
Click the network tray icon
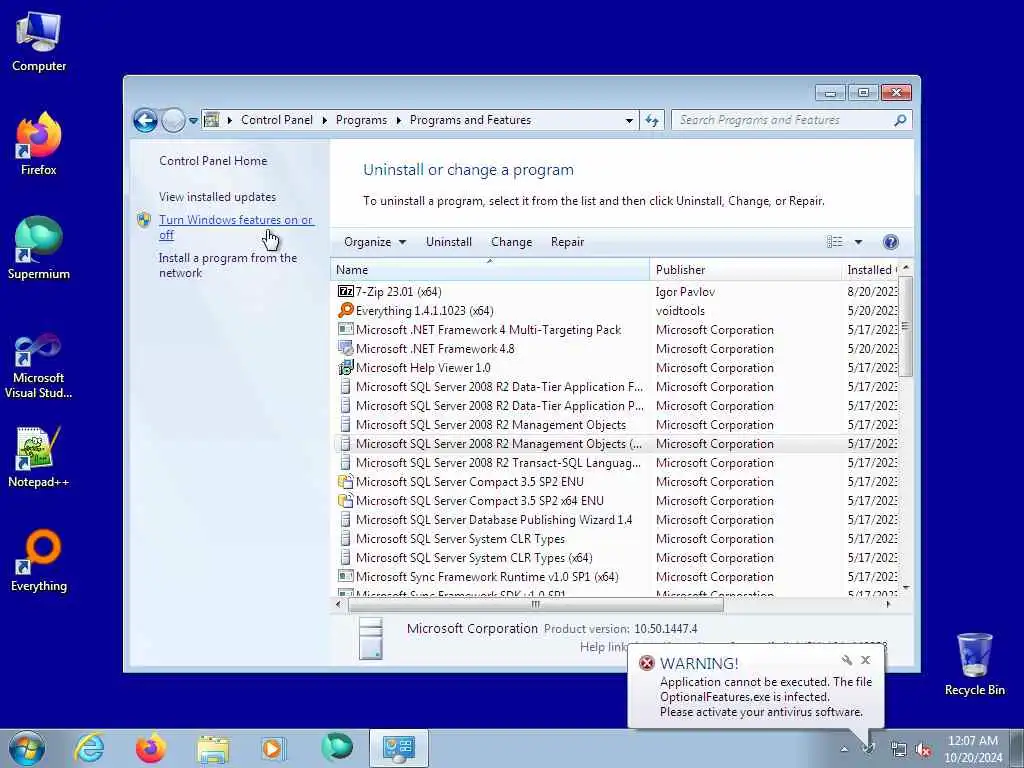click(x=899, y=750)
